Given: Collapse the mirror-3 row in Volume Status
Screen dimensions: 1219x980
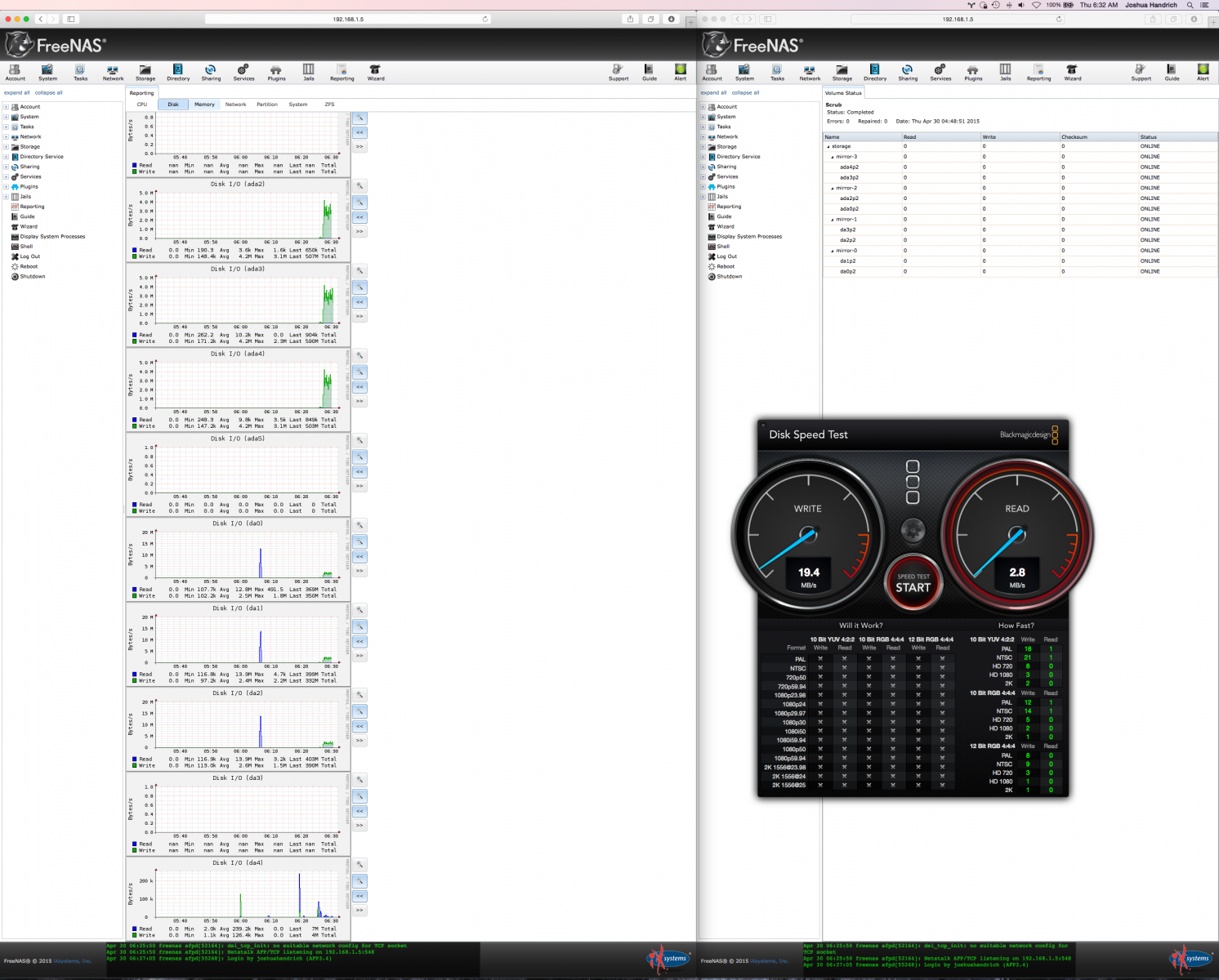Looking at the screenshot, I should coord(833,157).
